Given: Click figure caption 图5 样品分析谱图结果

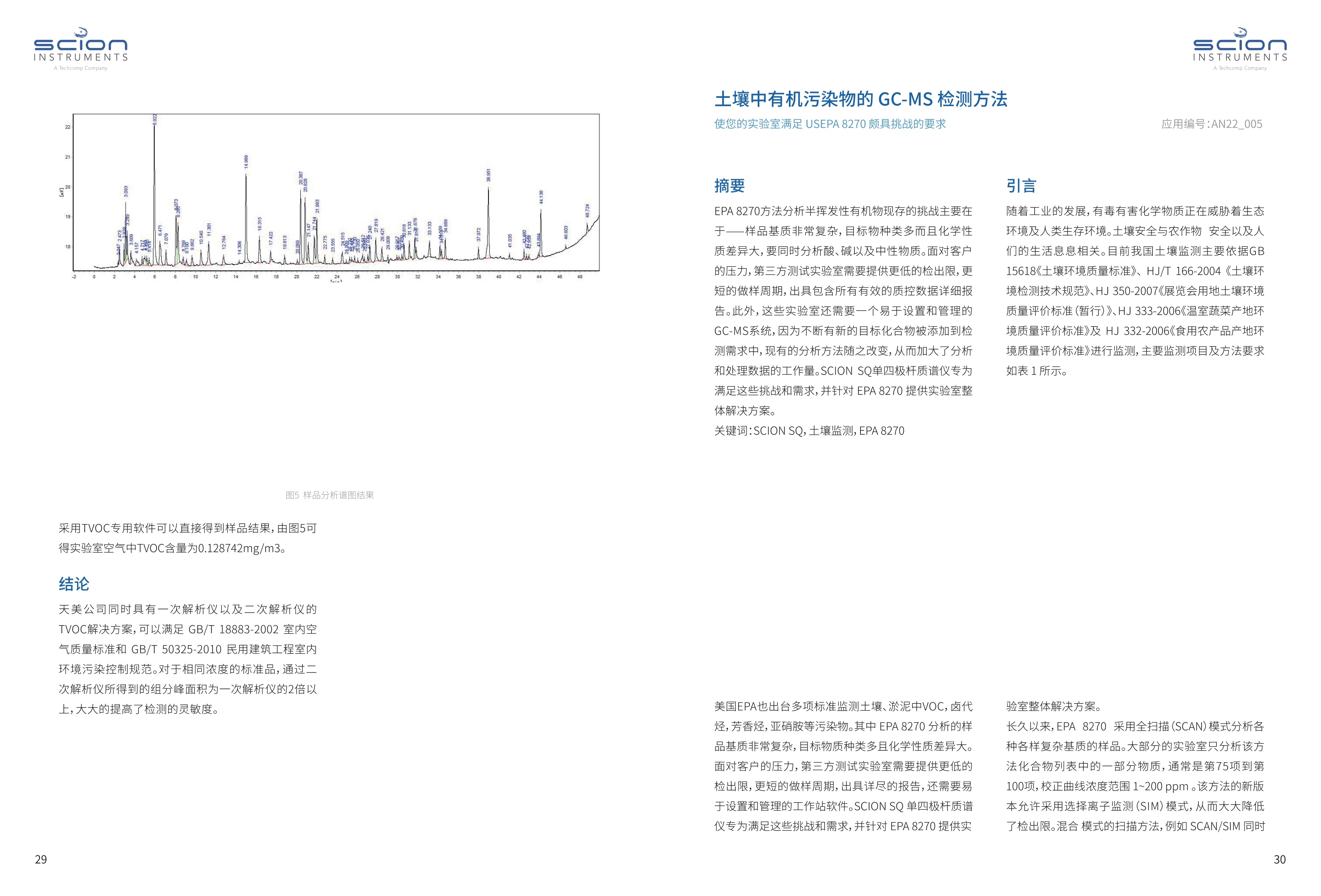Looking at the screenshot, I should pyautogui.click(x=330, y=495).
